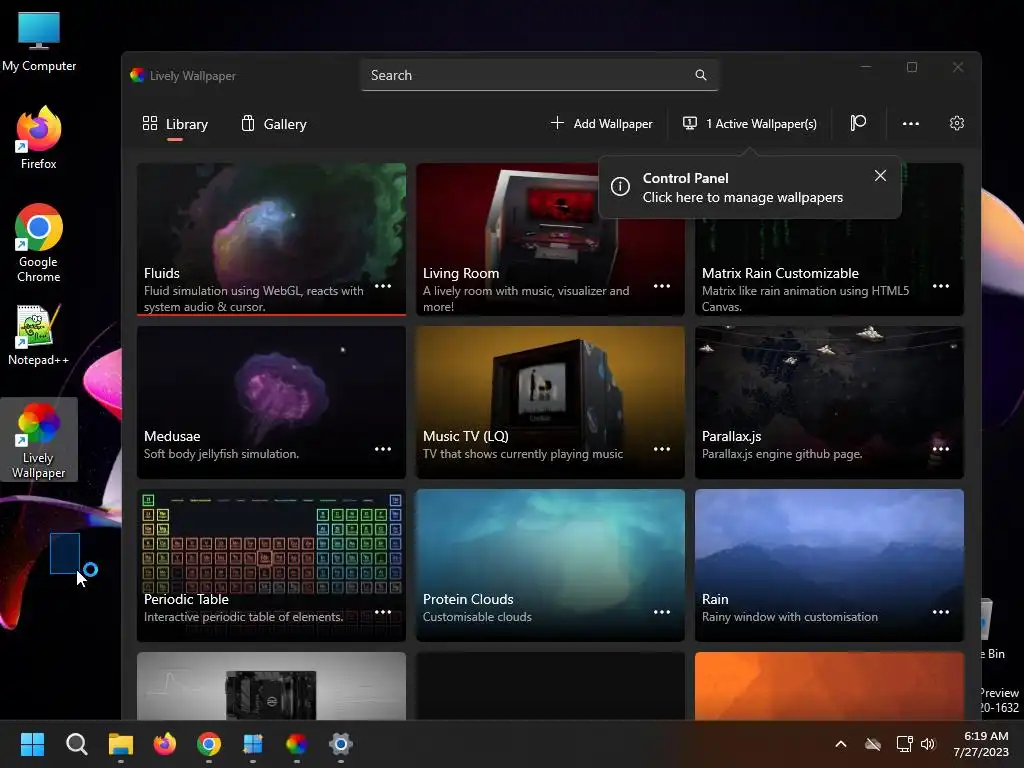Maximize the Lively Wallpaper window
1024x768 pixels.
tap(912, 67)
